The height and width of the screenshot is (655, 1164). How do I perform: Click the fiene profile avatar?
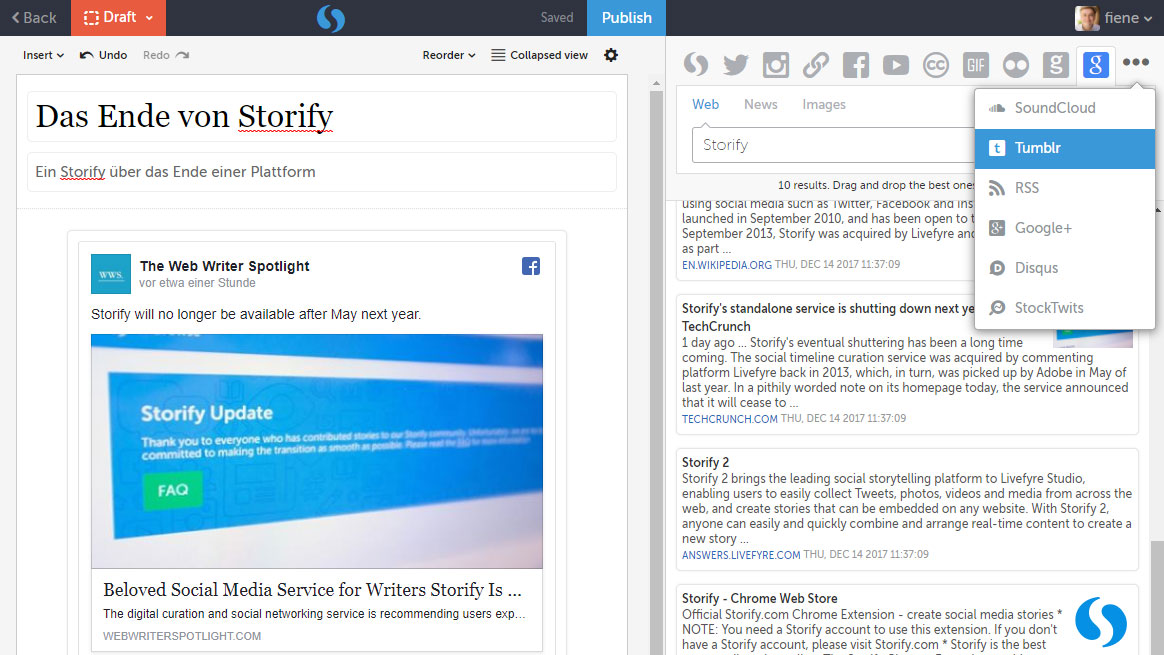tap(1087, 18)
